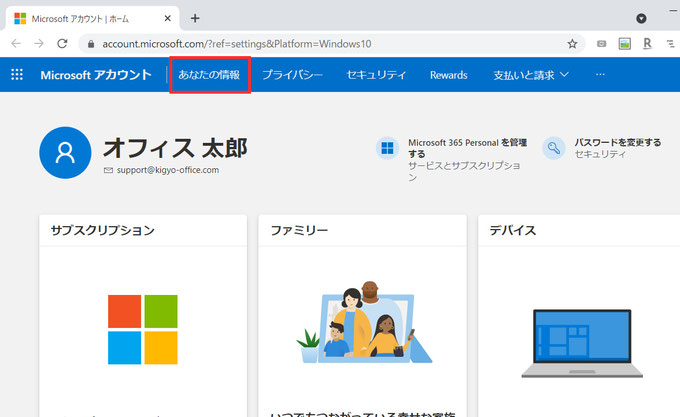Open the プライバシー menu
The image size is (680, 417).
[x=292, y=75]
